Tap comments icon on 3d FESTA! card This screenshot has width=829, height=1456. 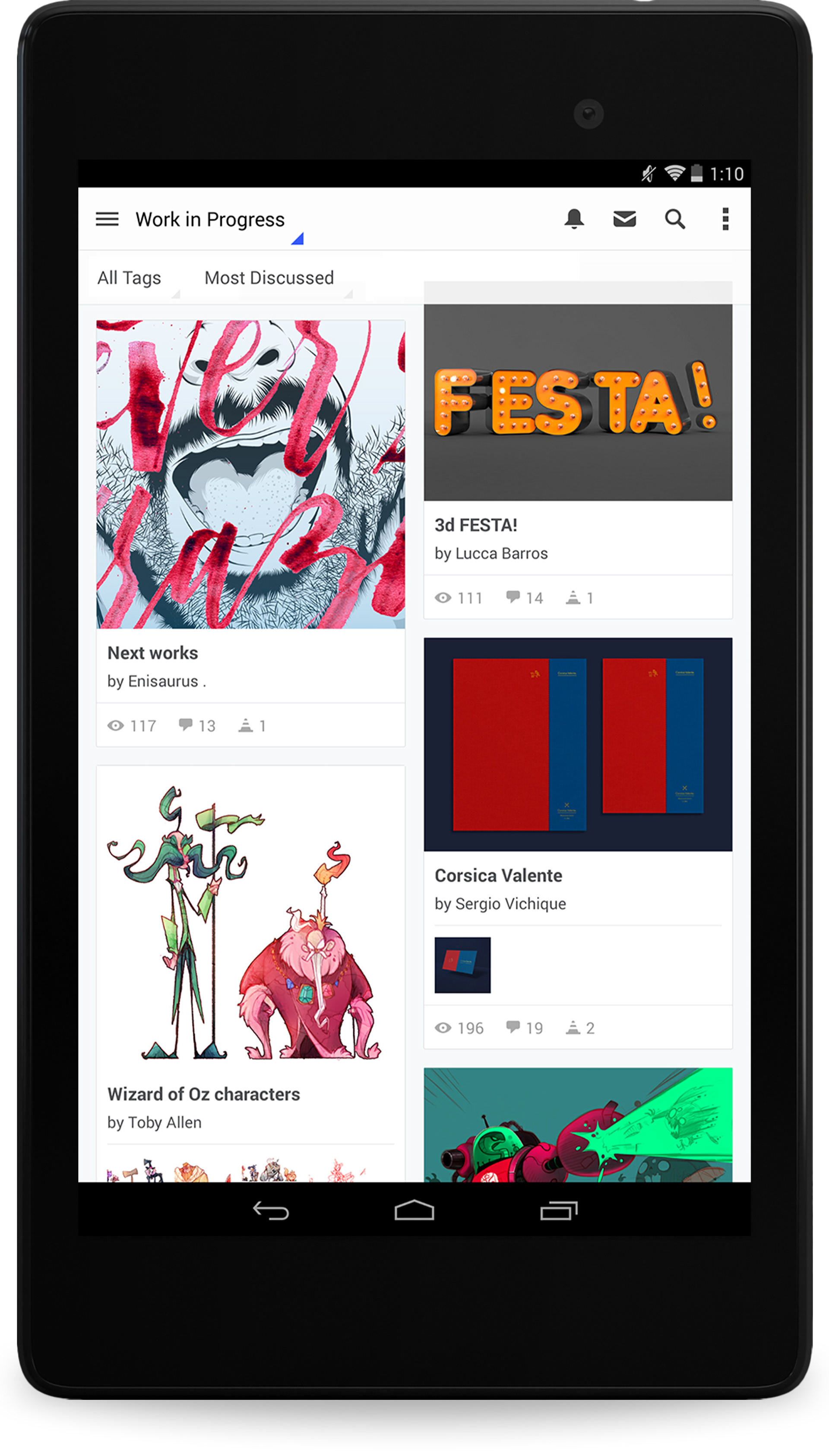pyautogui.click(x=513, y=597)
